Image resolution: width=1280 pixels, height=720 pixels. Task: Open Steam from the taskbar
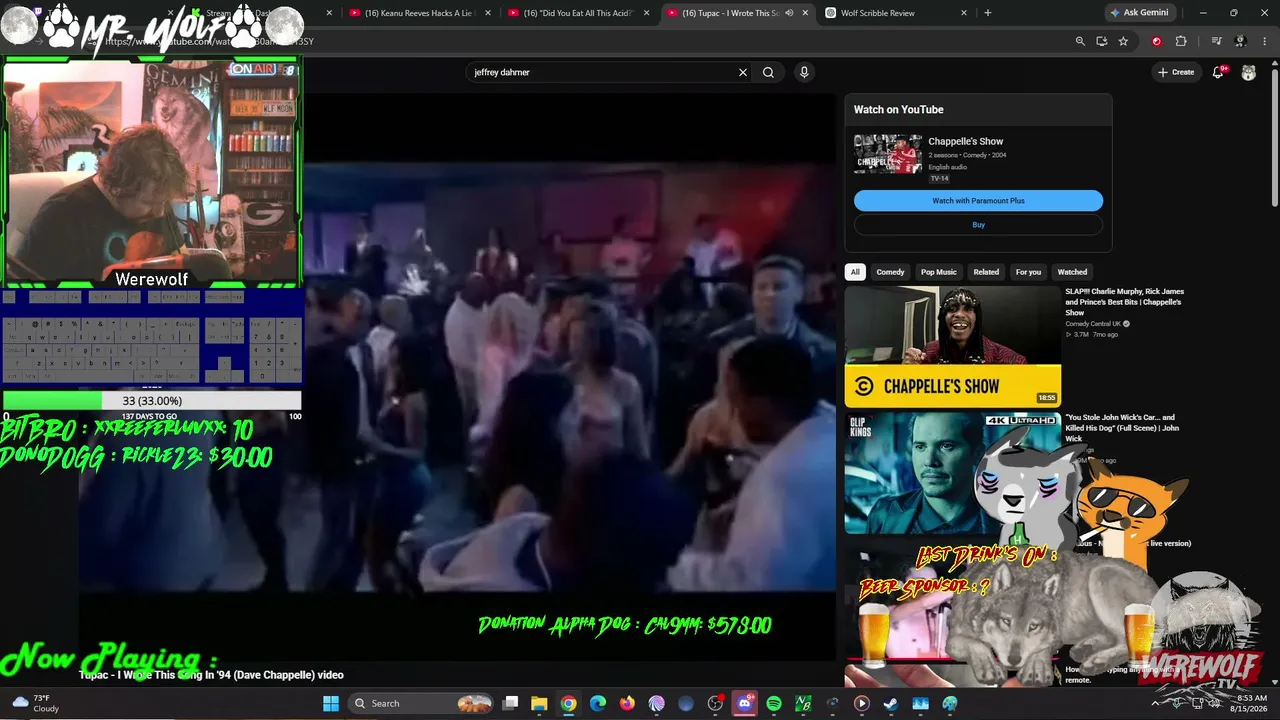coord(891,703)
